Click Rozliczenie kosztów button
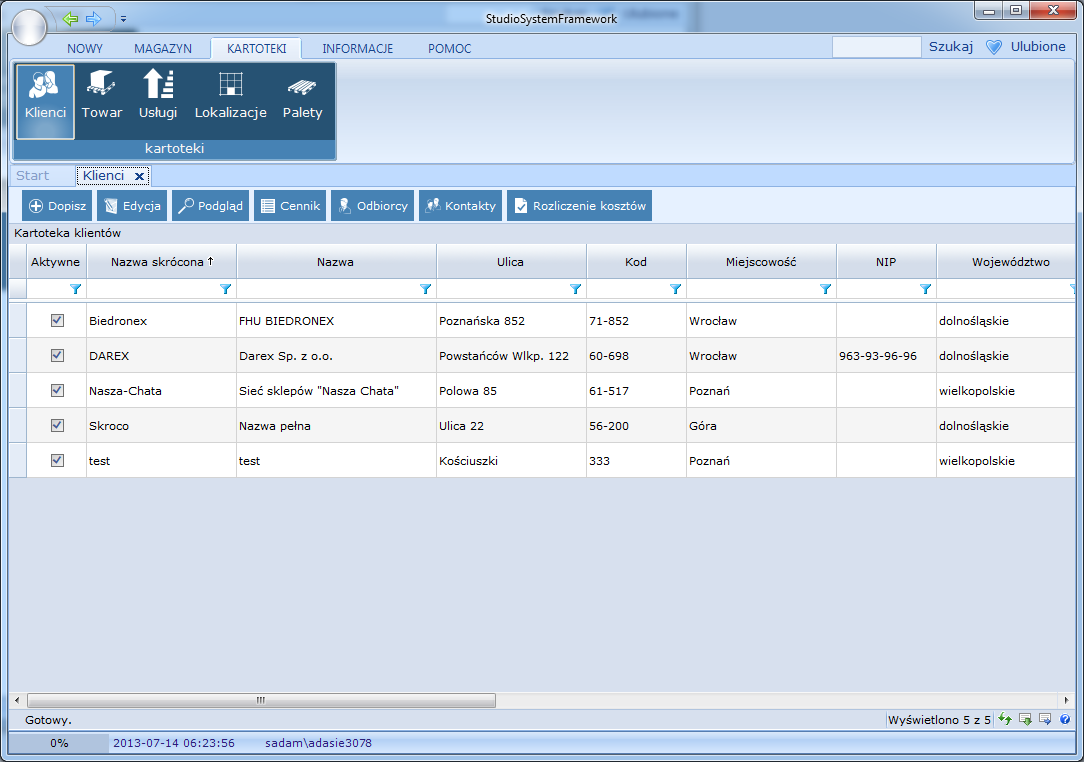The image size is (1084, 762). [x=579, y=205]
